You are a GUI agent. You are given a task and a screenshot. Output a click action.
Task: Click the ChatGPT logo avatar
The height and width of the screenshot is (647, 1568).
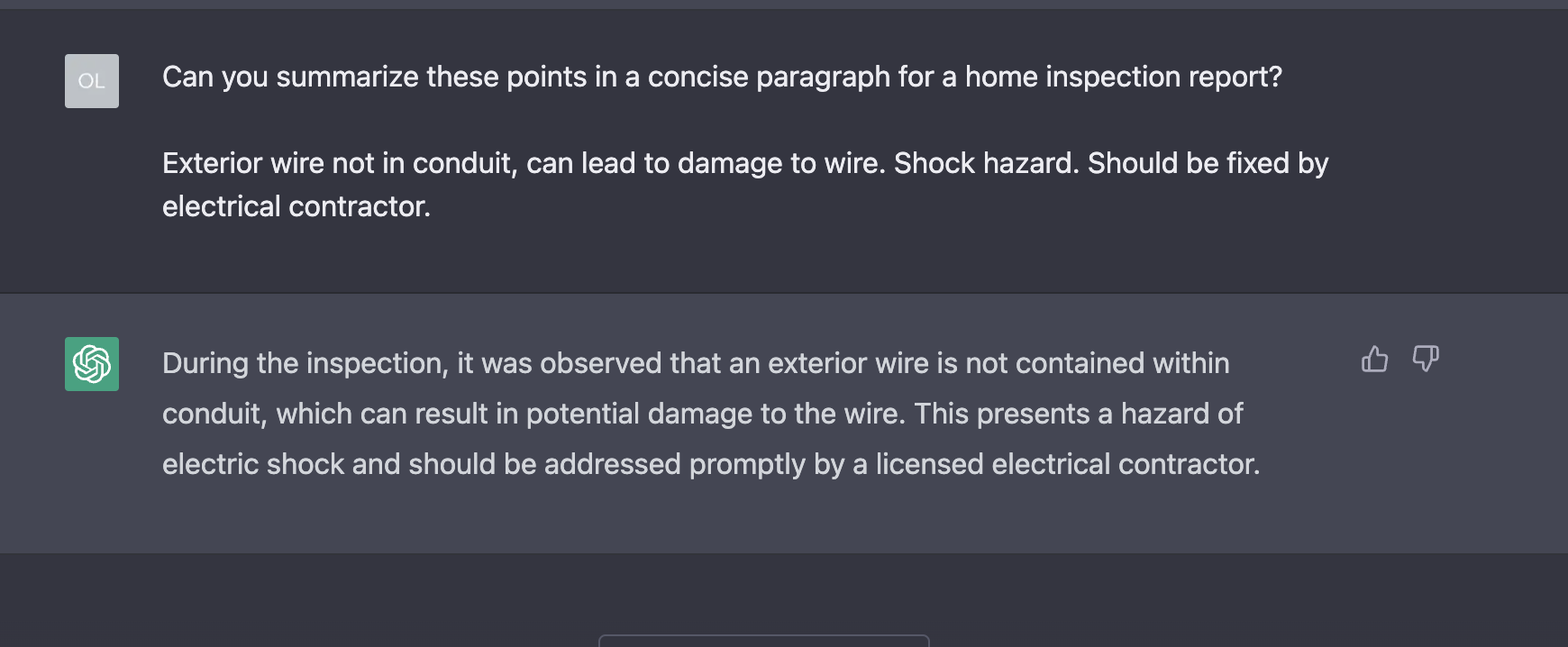point(92,364)
